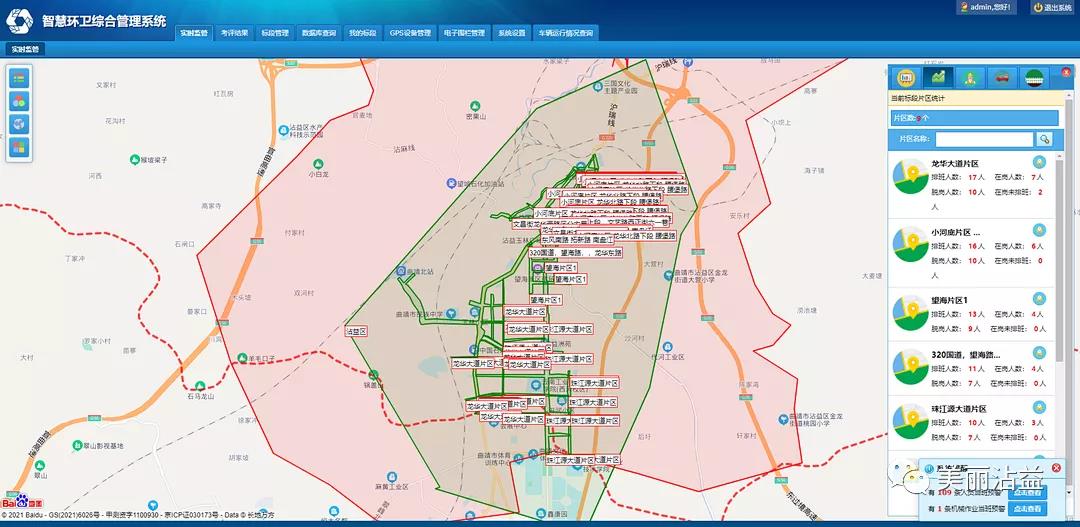Click the globe icon in left map toolbar

[x=19, y=124]
